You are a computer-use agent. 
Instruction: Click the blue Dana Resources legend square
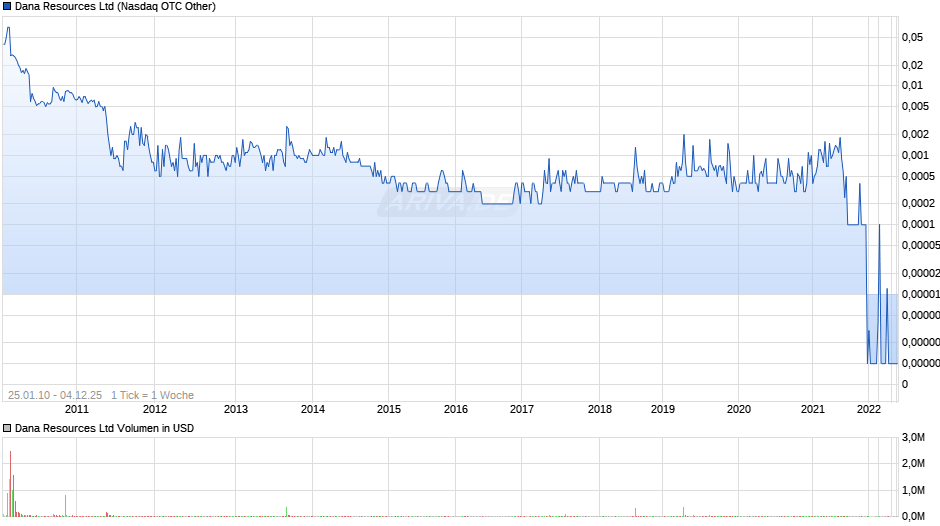tap(7, 7)
